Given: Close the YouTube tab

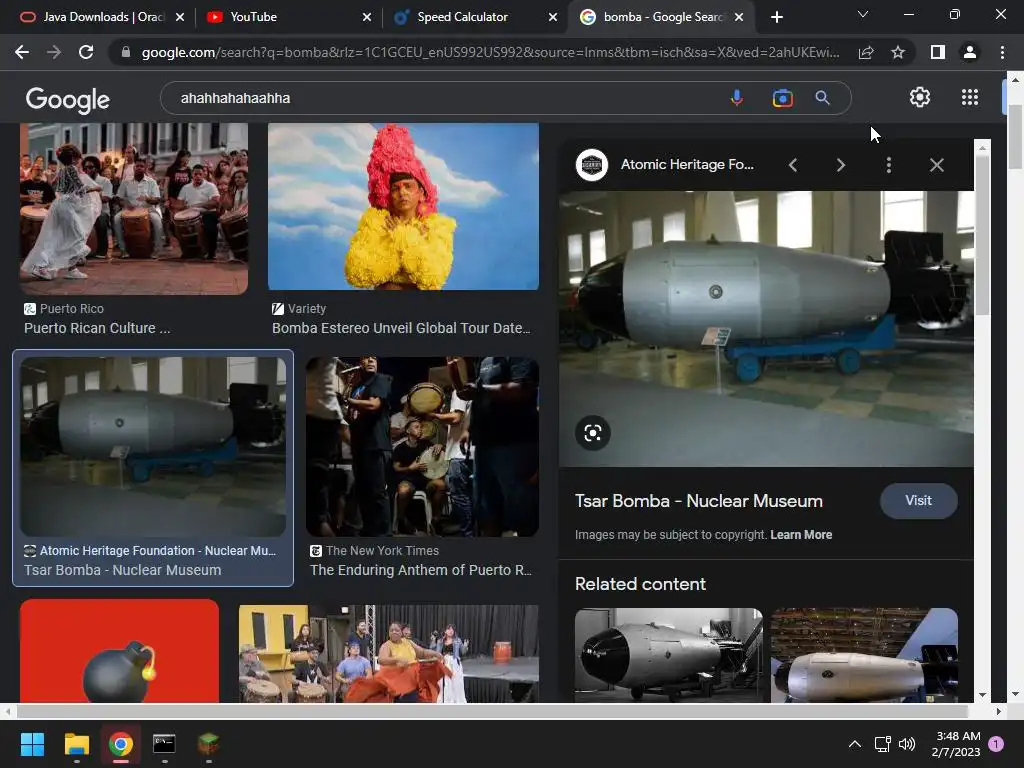Looking at the screenshot, I should click(367, 17).
